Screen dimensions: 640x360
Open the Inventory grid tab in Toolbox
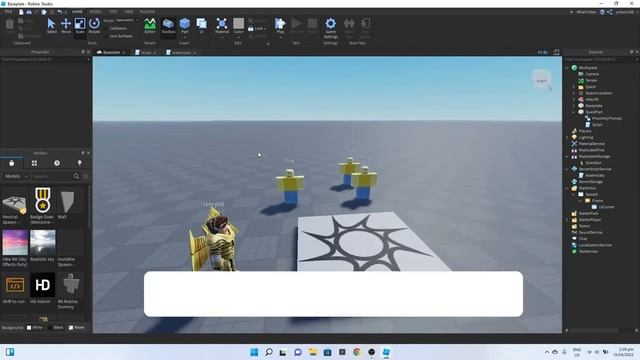pos(34,163)
